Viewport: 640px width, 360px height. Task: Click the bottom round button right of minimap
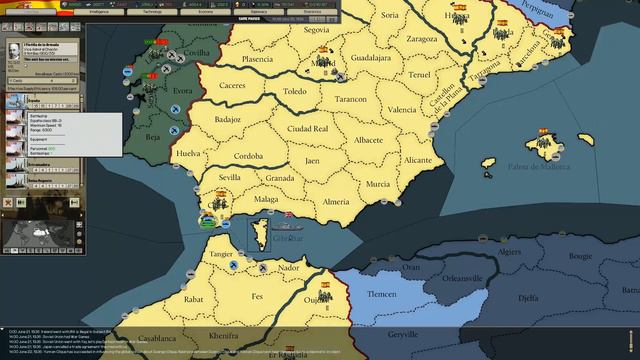tap(79, 242)
